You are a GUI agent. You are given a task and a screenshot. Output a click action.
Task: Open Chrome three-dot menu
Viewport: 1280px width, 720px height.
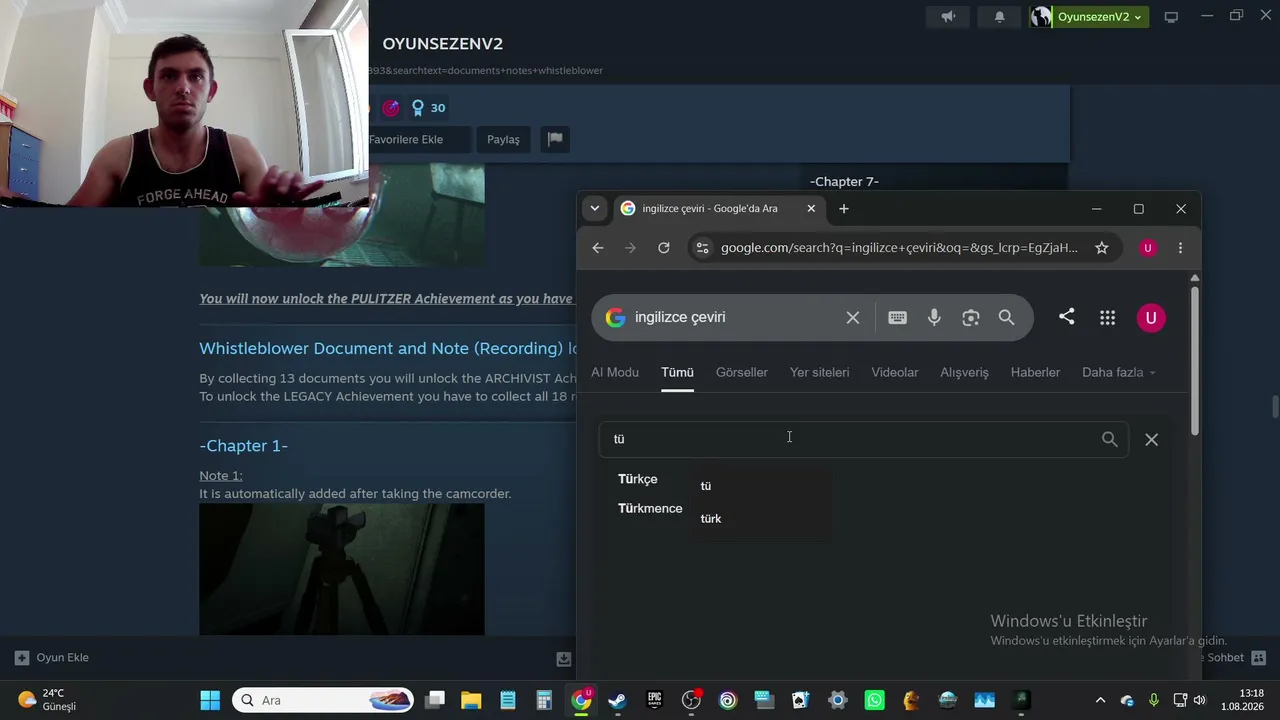[1181, 248]
